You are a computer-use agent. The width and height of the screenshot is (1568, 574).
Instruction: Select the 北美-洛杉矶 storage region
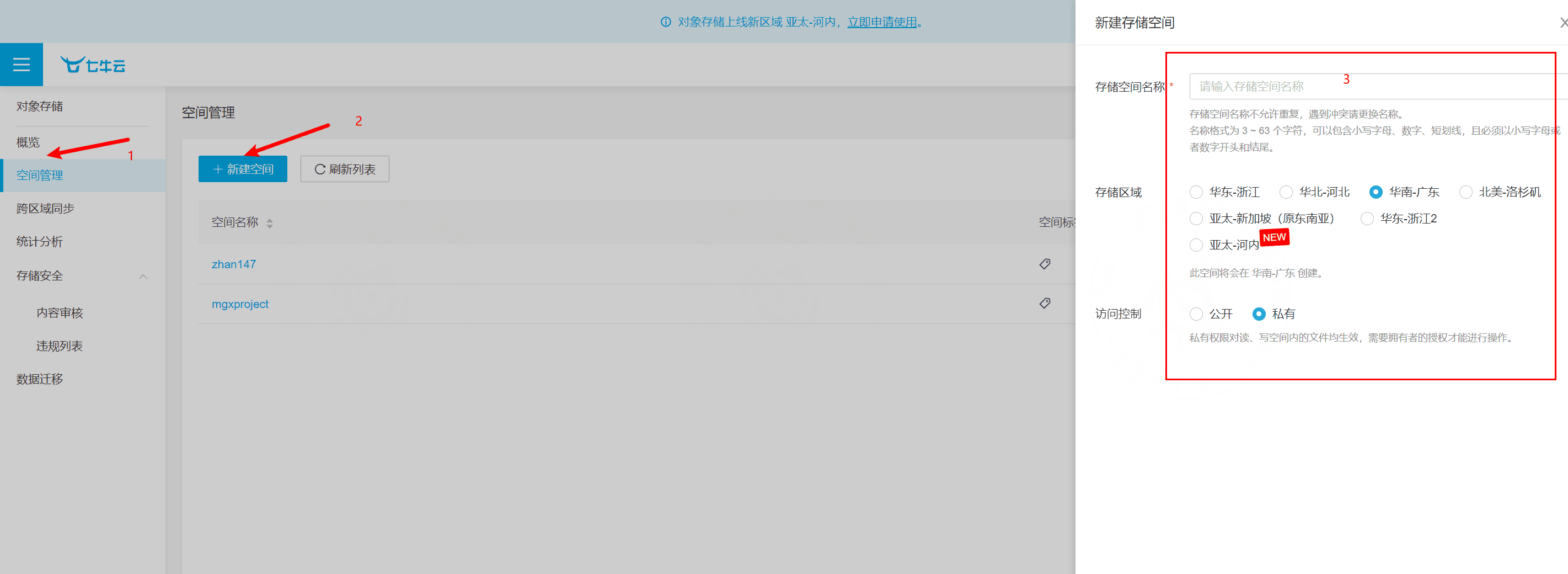(x=1466, y=193)
